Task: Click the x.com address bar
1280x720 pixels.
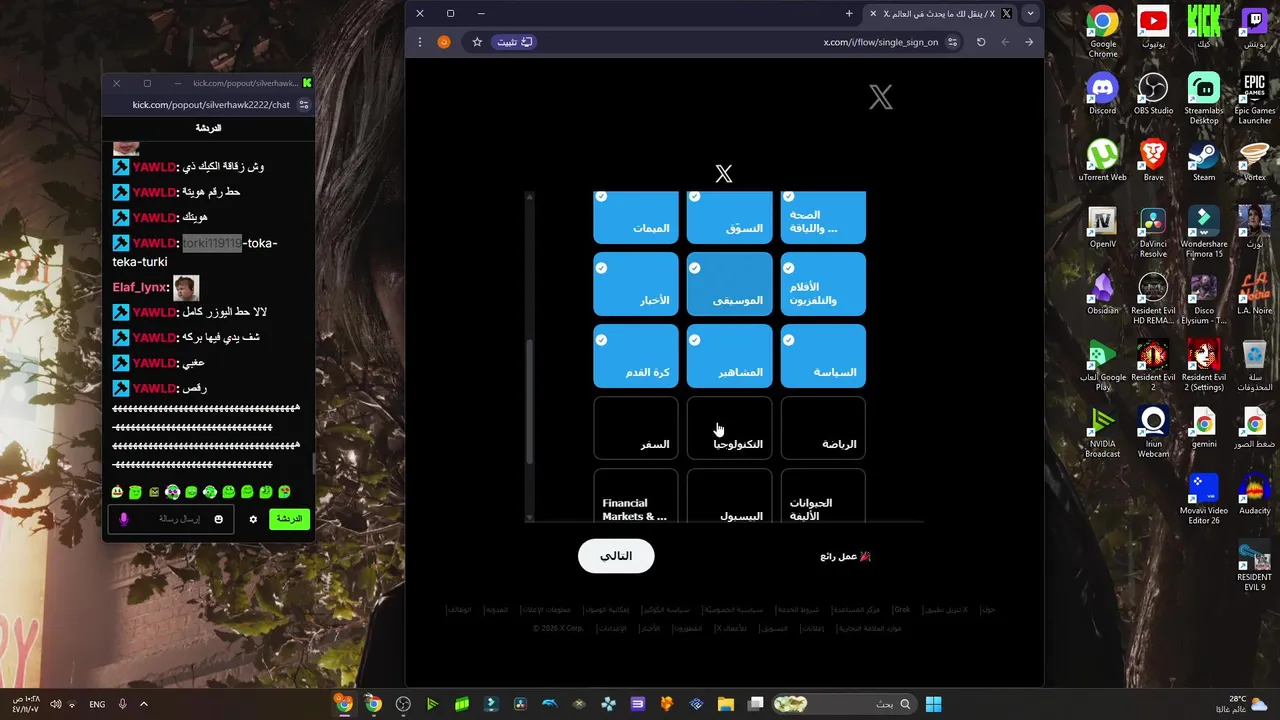Action: click(750, 42)
